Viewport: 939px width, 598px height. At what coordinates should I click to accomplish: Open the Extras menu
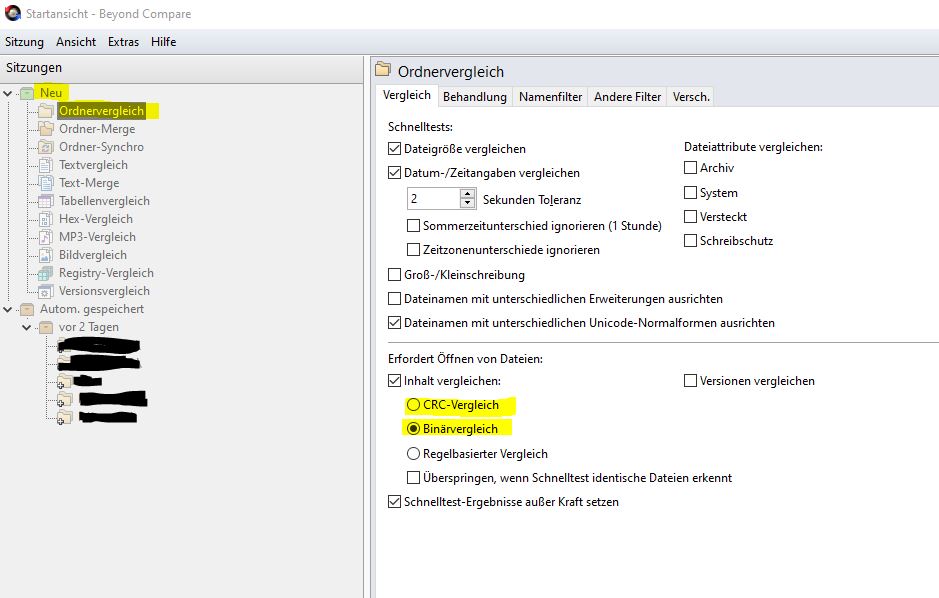[123, 42]
